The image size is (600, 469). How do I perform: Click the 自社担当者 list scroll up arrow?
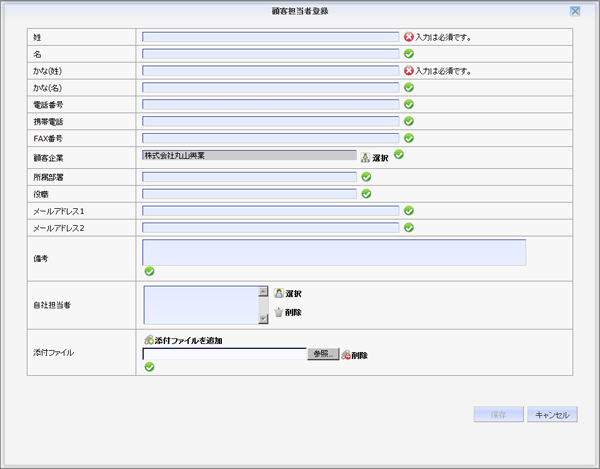[x=263, y=291]
